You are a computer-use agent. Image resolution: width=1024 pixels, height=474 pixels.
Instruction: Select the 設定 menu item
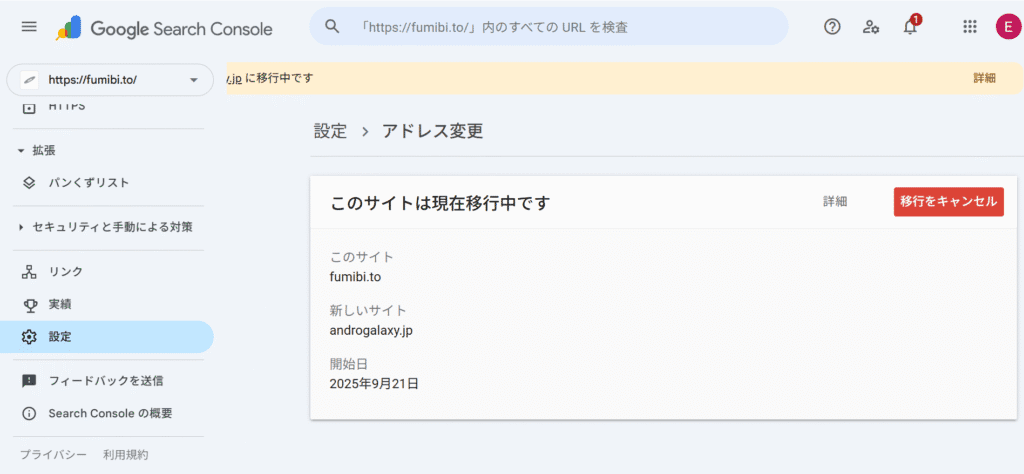tap(107, 337)
